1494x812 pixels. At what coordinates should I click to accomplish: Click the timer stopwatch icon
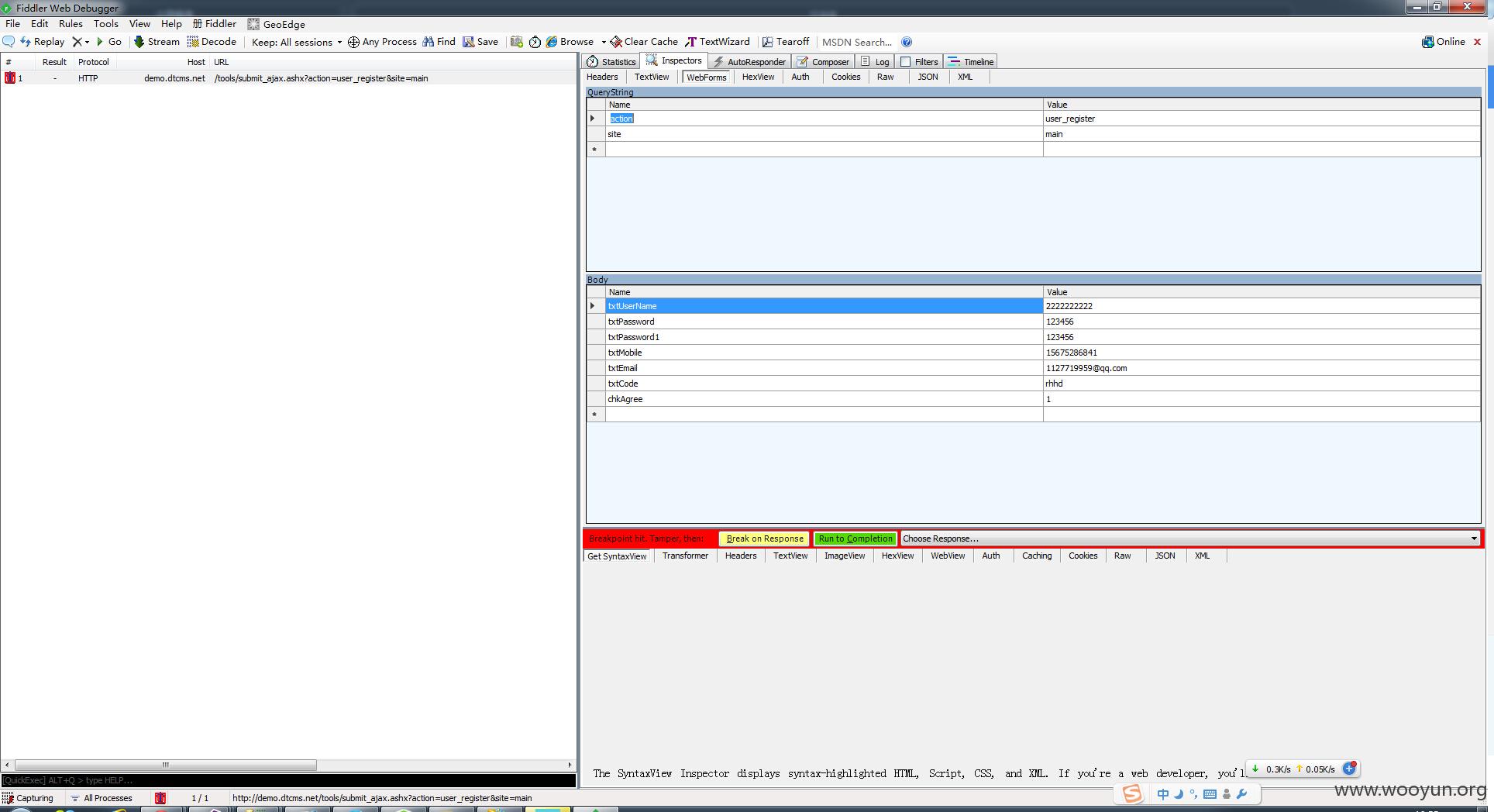coord(535,42)
